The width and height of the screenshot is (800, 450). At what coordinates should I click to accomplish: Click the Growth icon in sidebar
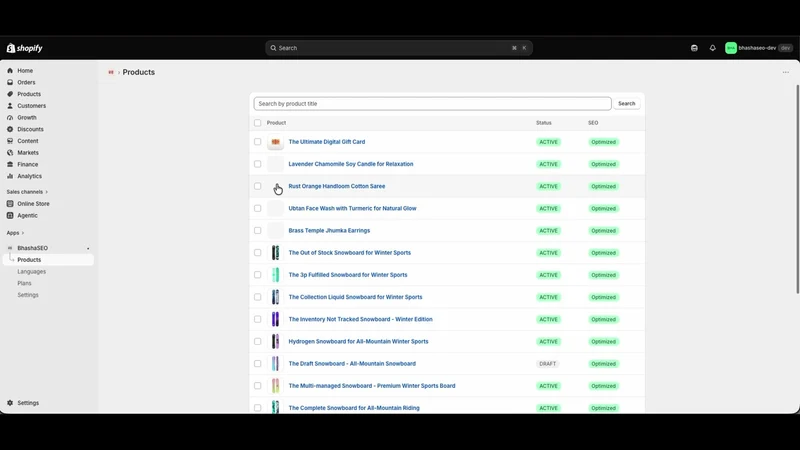(x=10, y=118)
